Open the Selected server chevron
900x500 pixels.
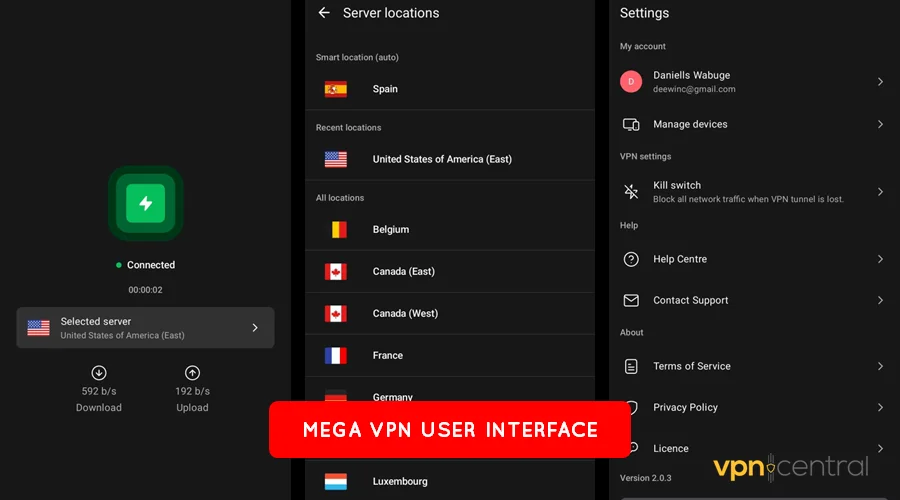tap(255, 328)
